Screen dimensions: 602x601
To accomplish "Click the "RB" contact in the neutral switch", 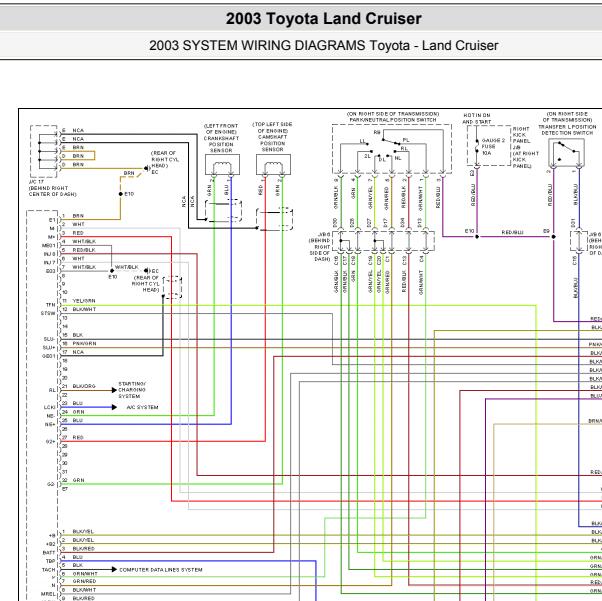I will point(377,132).
